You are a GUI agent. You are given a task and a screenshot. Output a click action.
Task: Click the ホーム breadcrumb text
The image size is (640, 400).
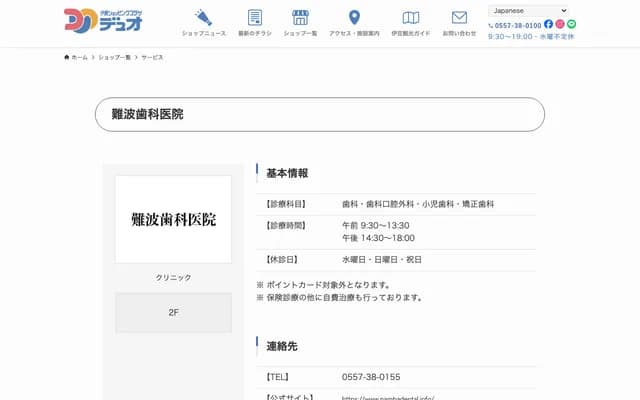click(x=80, y=58)
